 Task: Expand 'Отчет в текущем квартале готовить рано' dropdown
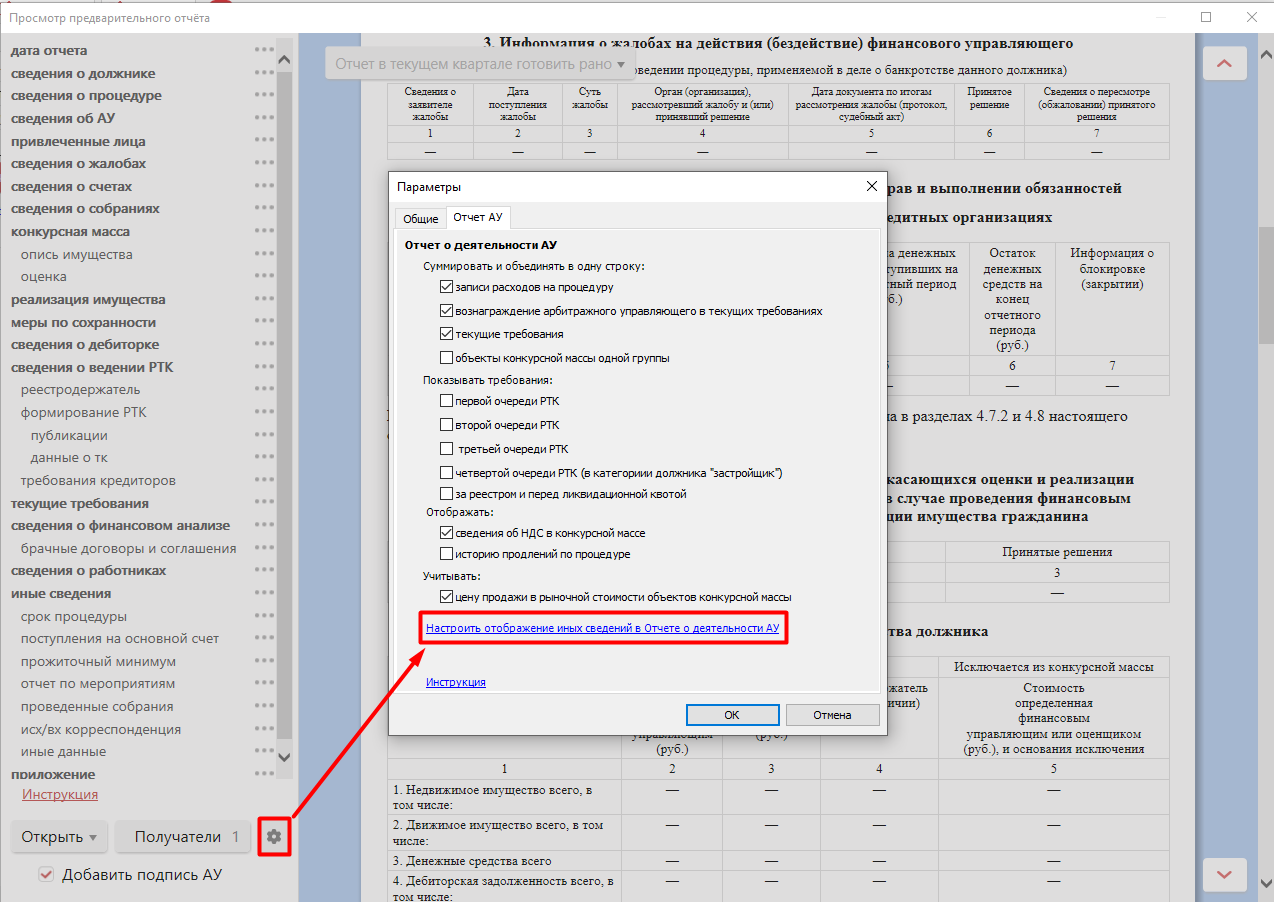pyautogui.click(x=480, y=64)
